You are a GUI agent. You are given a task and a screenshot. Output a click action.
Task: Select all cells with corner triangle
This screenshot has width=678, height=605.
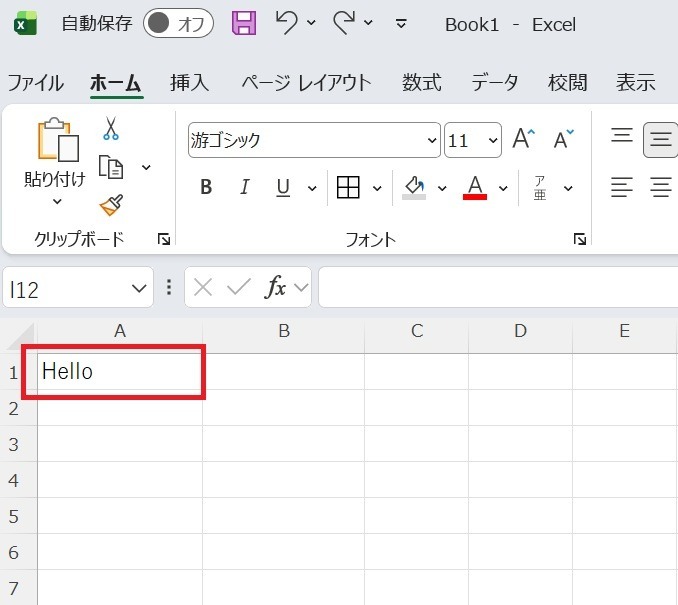coord(20,337)
